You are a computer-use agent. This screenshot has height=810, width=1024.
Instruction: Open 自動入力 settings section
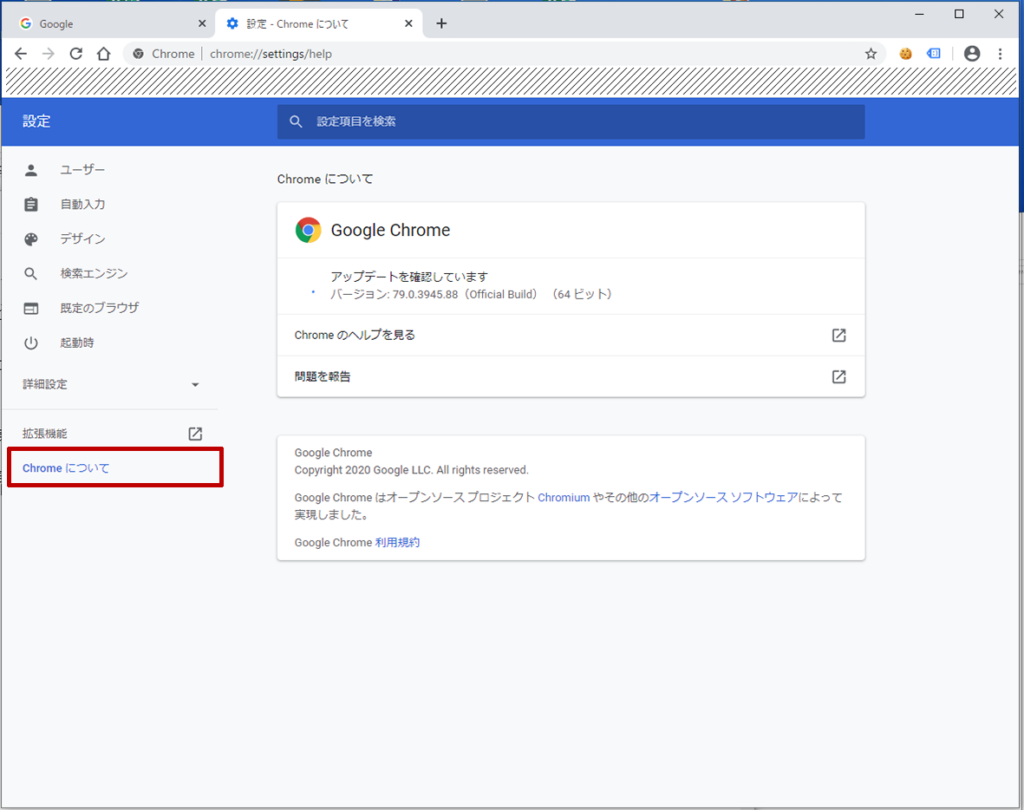tap(82, 204)
